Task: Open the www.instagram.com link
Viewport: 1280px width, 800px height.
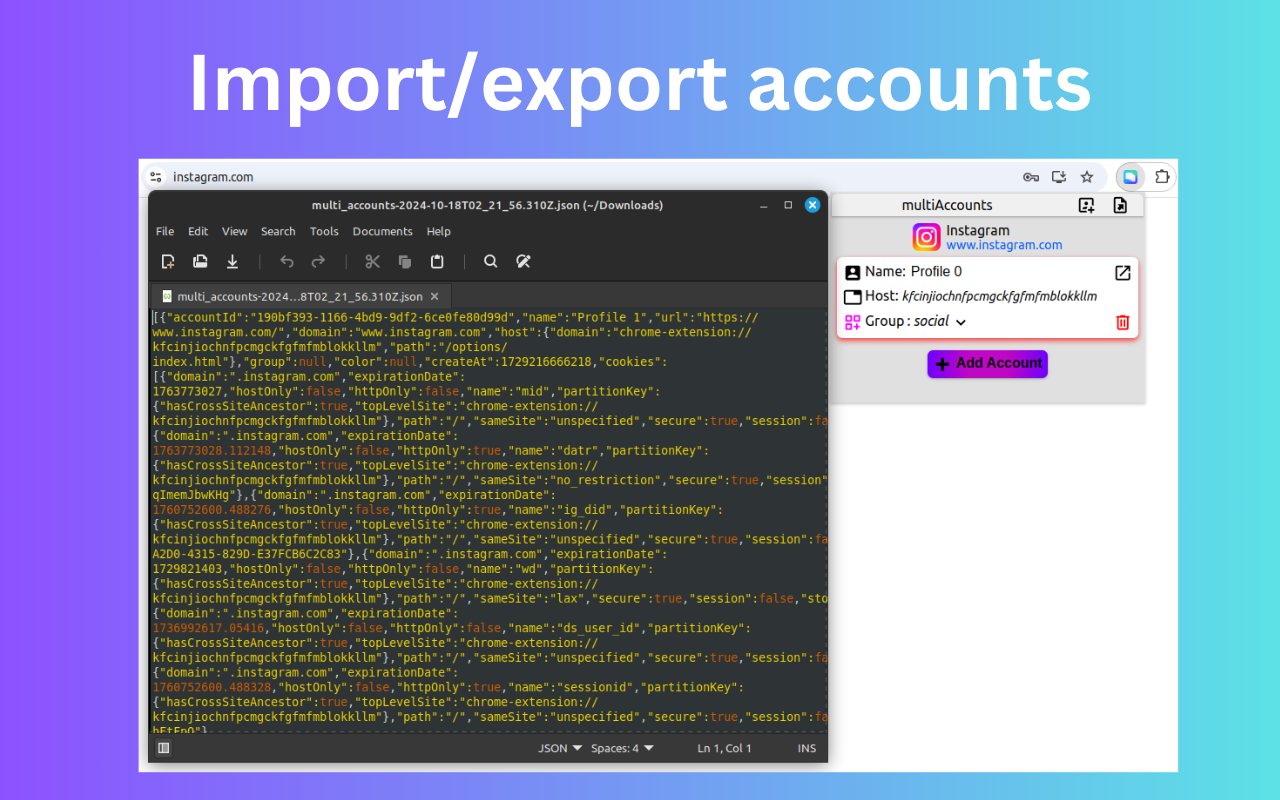Action: [x=1004, y=245]
